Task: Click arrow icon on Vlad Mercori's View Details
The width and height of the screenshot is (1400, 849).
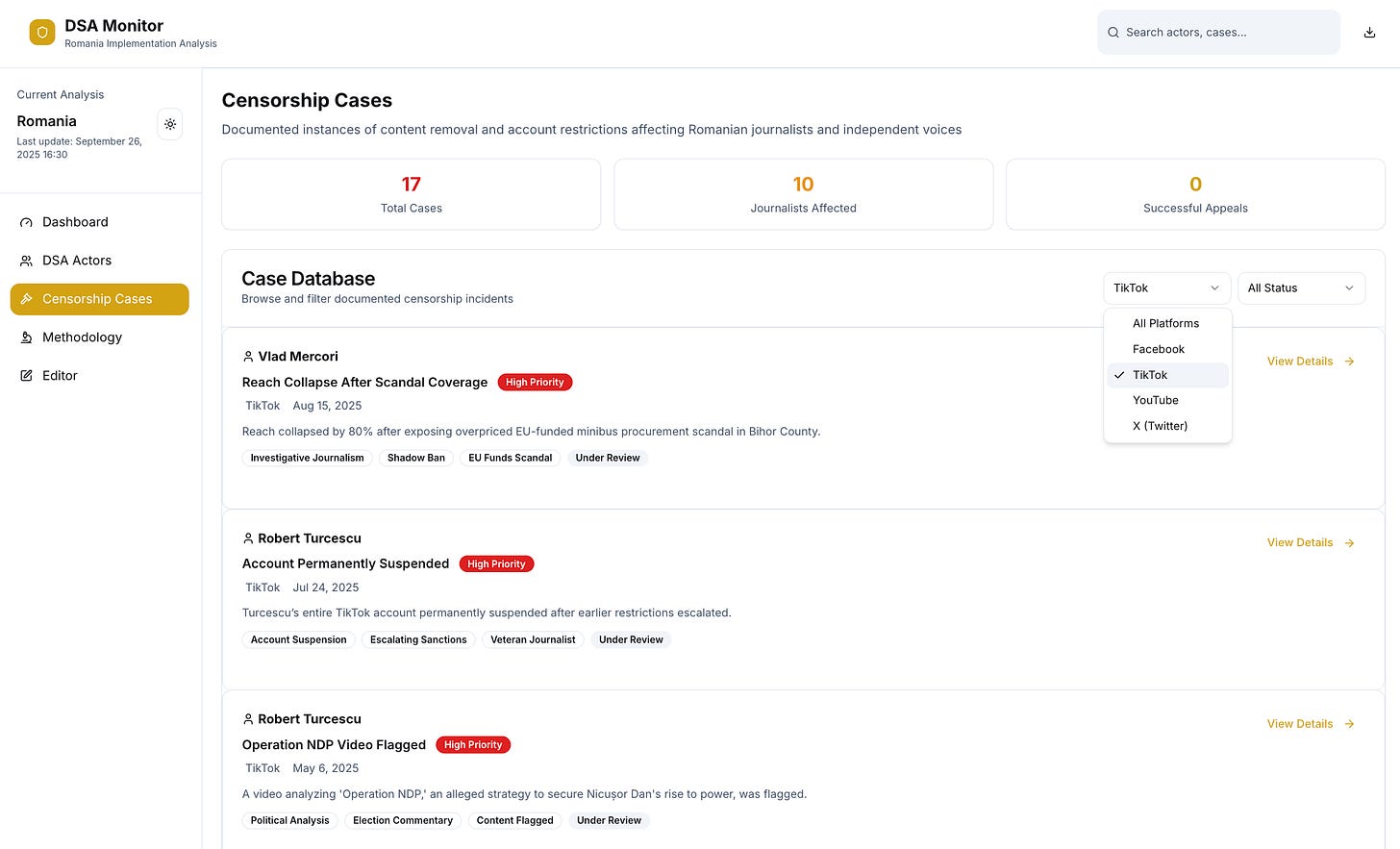Action: pyautogui.click(x=1349, y=362)
